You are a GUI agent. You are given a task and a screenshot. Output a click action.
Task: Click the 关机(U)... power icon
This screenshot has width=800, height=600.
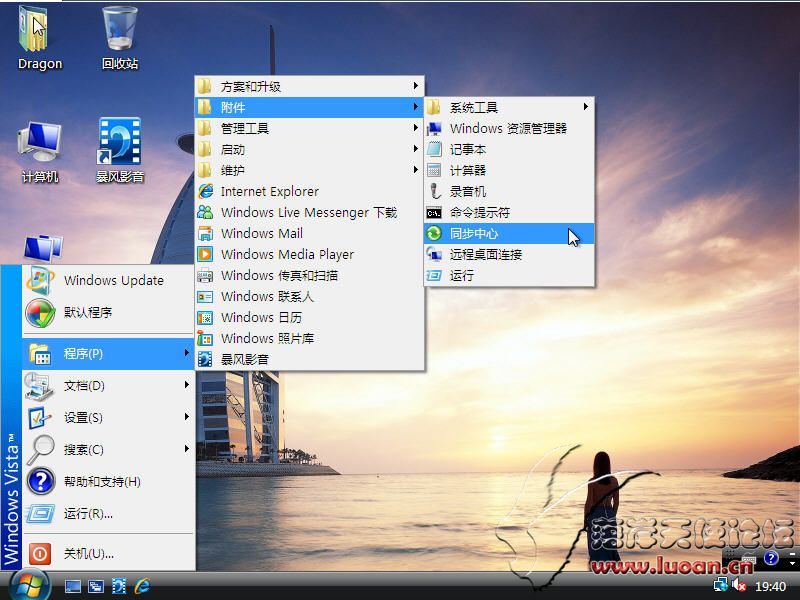click(40, 554)
